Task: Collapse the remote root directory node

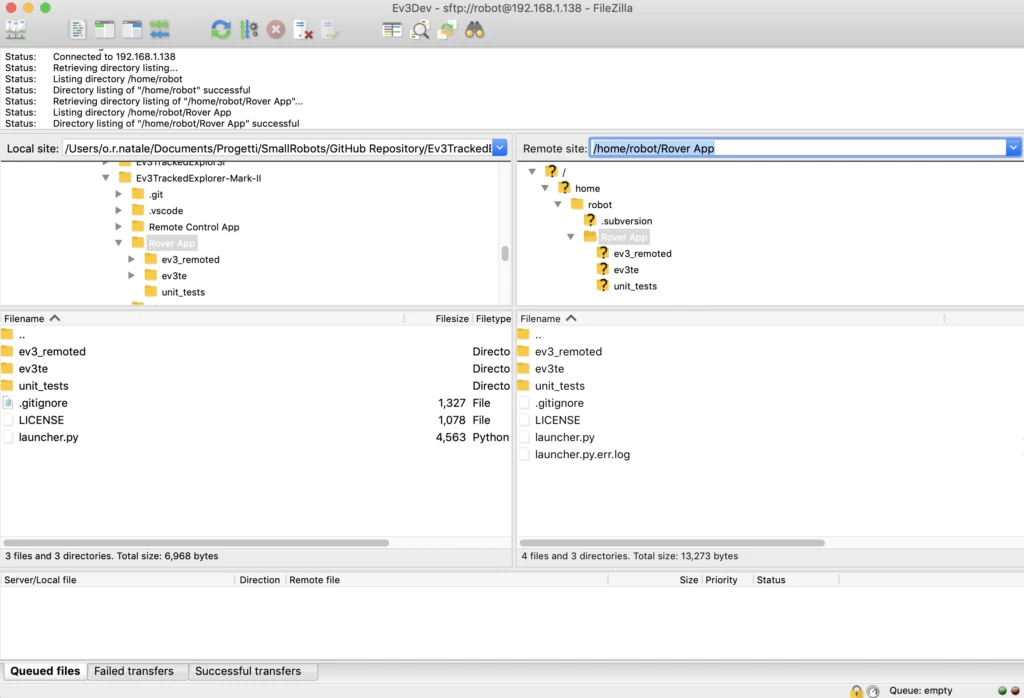Action: point(532,172)
